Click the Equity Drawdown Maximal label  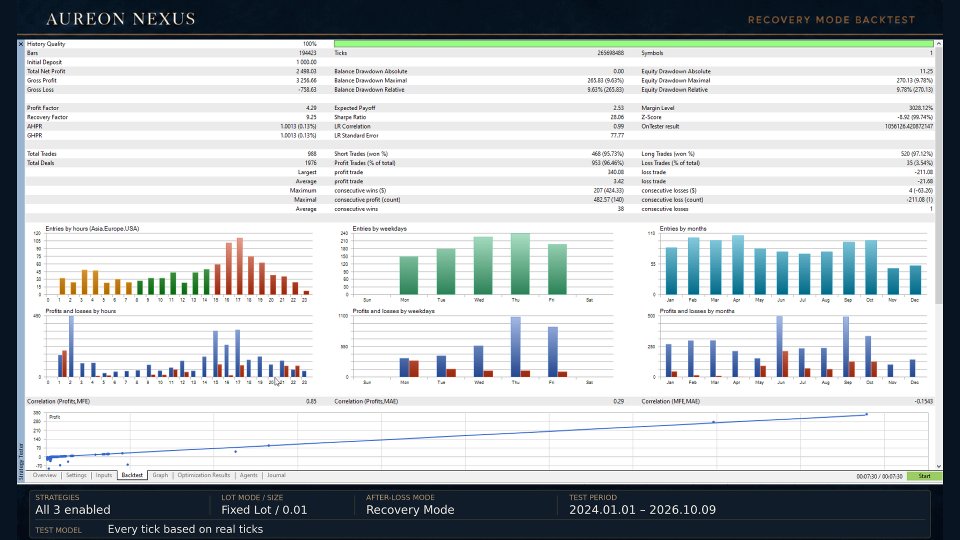pyautogui.click(x=675, y=80)
